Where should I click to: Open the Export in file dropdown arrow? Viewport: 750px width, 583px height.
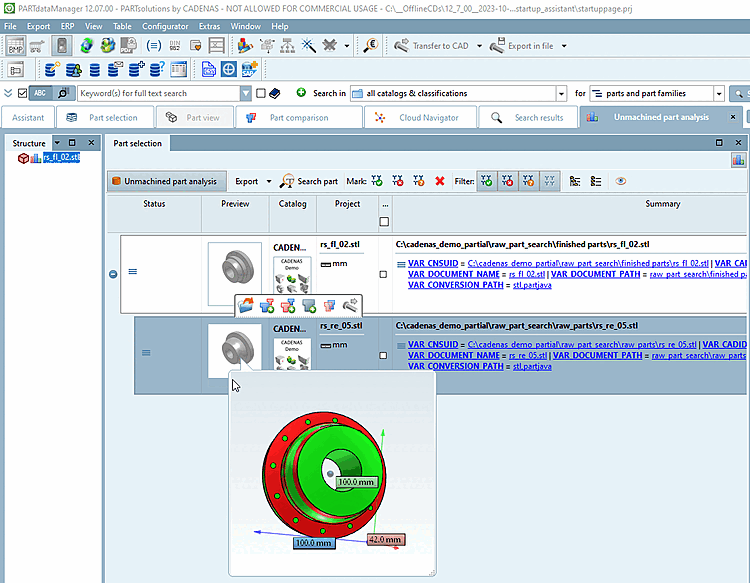[564, 46]
